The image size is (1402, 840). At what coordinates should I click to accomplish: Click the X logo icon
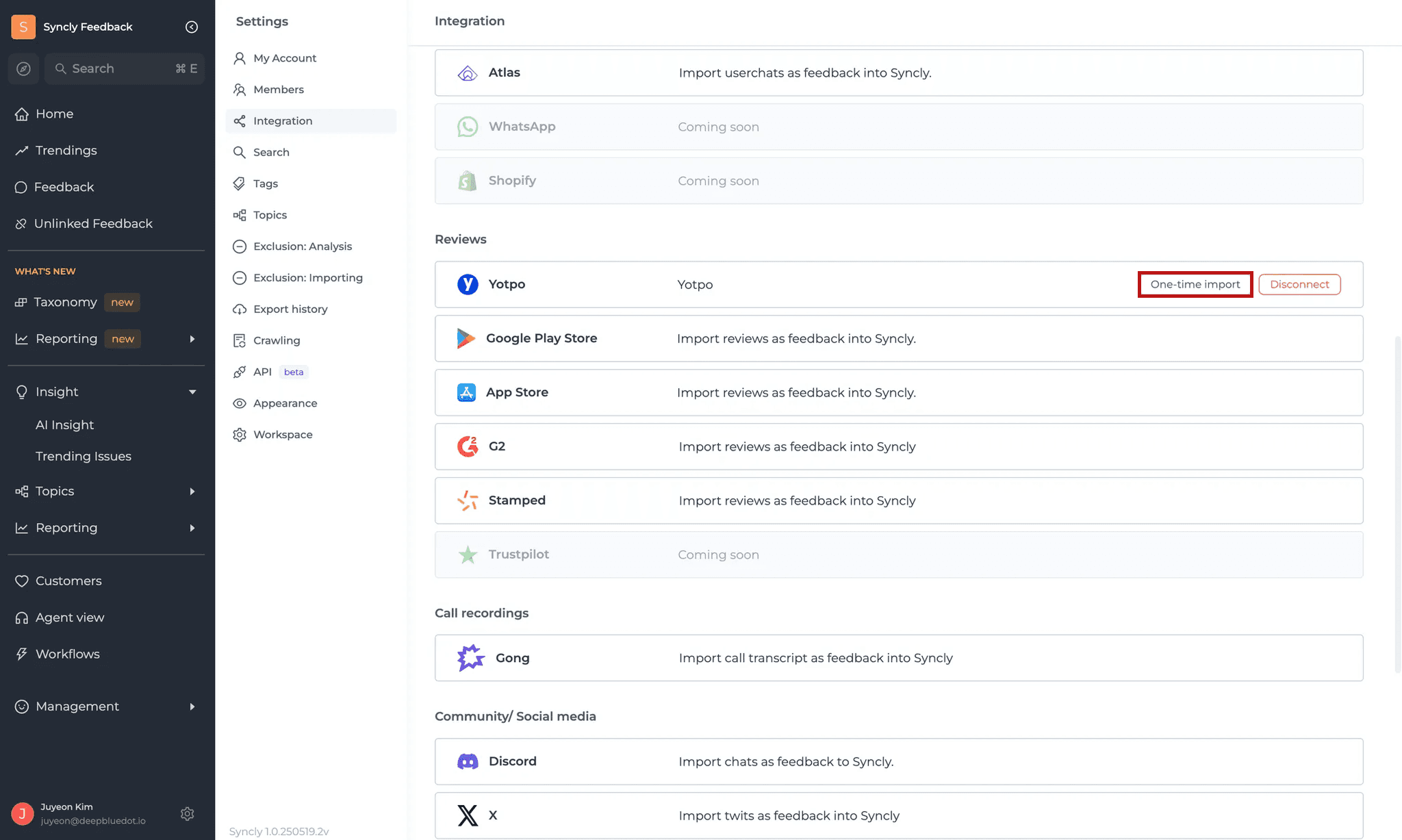pyautogui.click(x=468, y=815)
